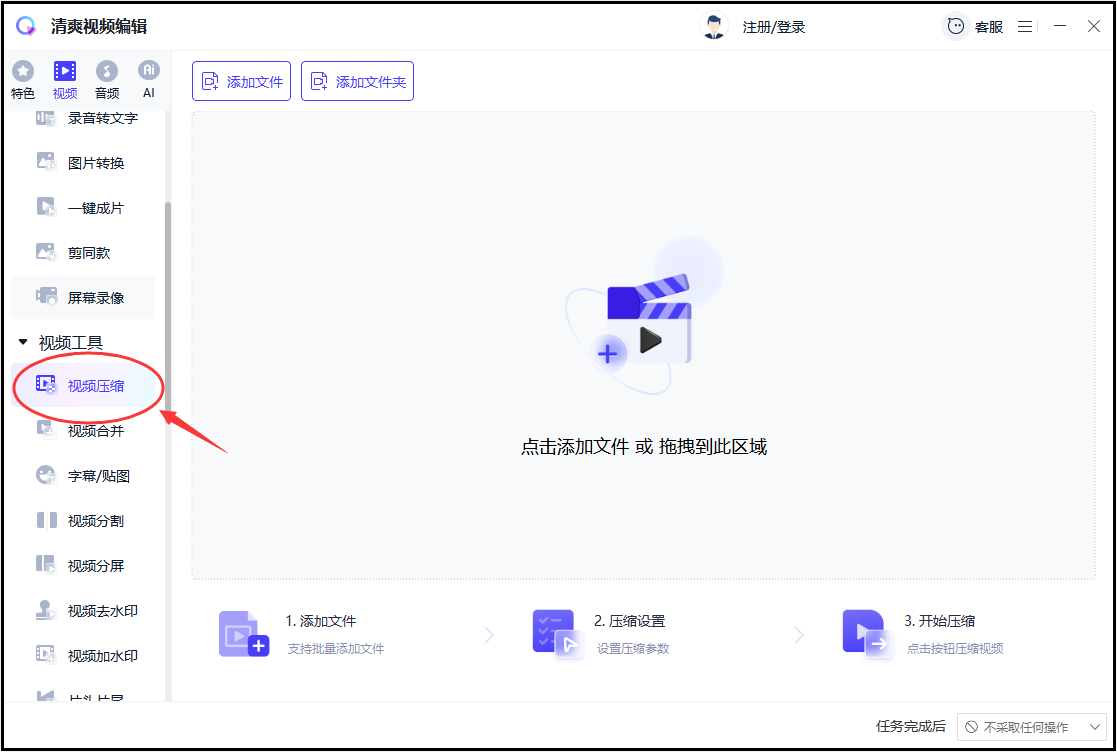
Task: Switch to the 视频 category tab
Action: point(65,79)
